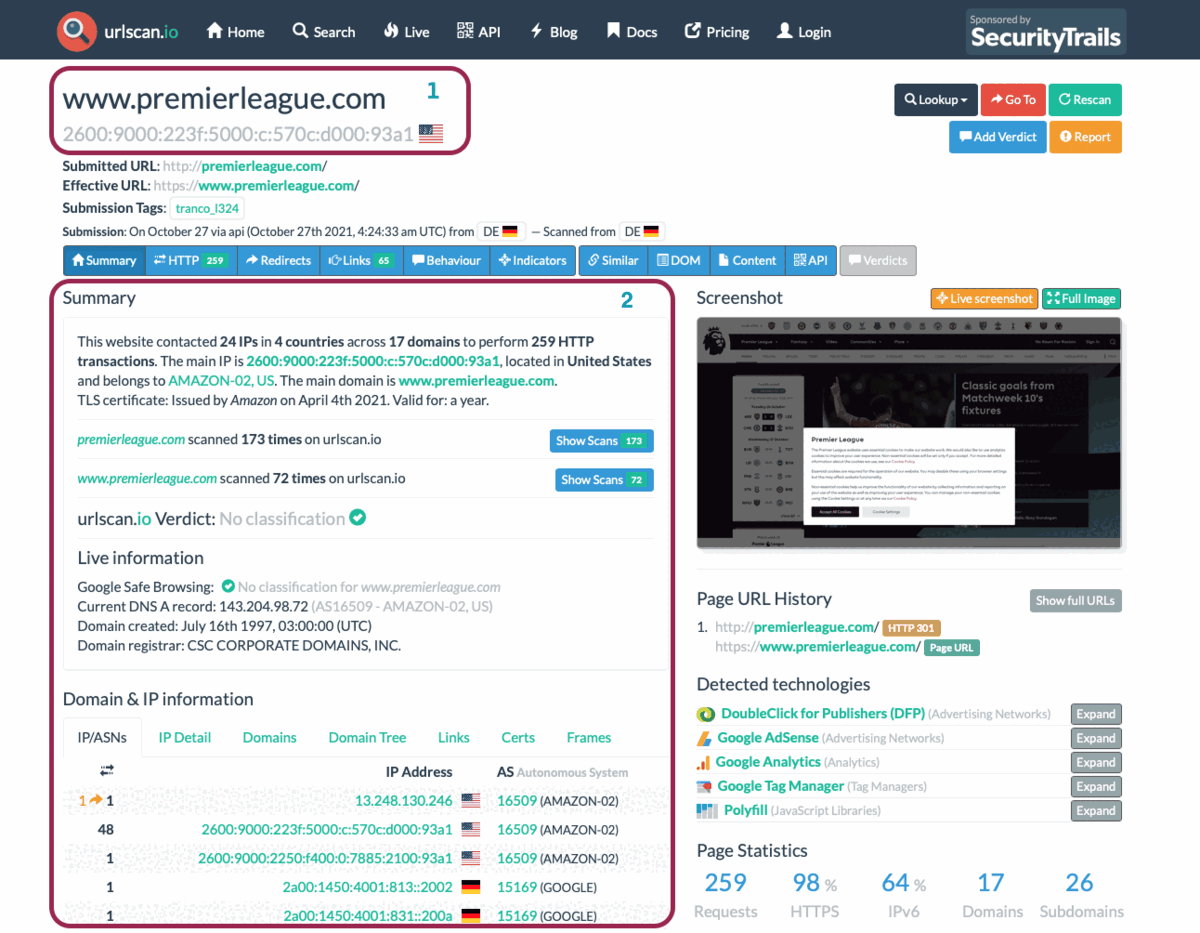Open the Lookup dropdown menu
Screen dimensions: 1200x933
(935, 100)
